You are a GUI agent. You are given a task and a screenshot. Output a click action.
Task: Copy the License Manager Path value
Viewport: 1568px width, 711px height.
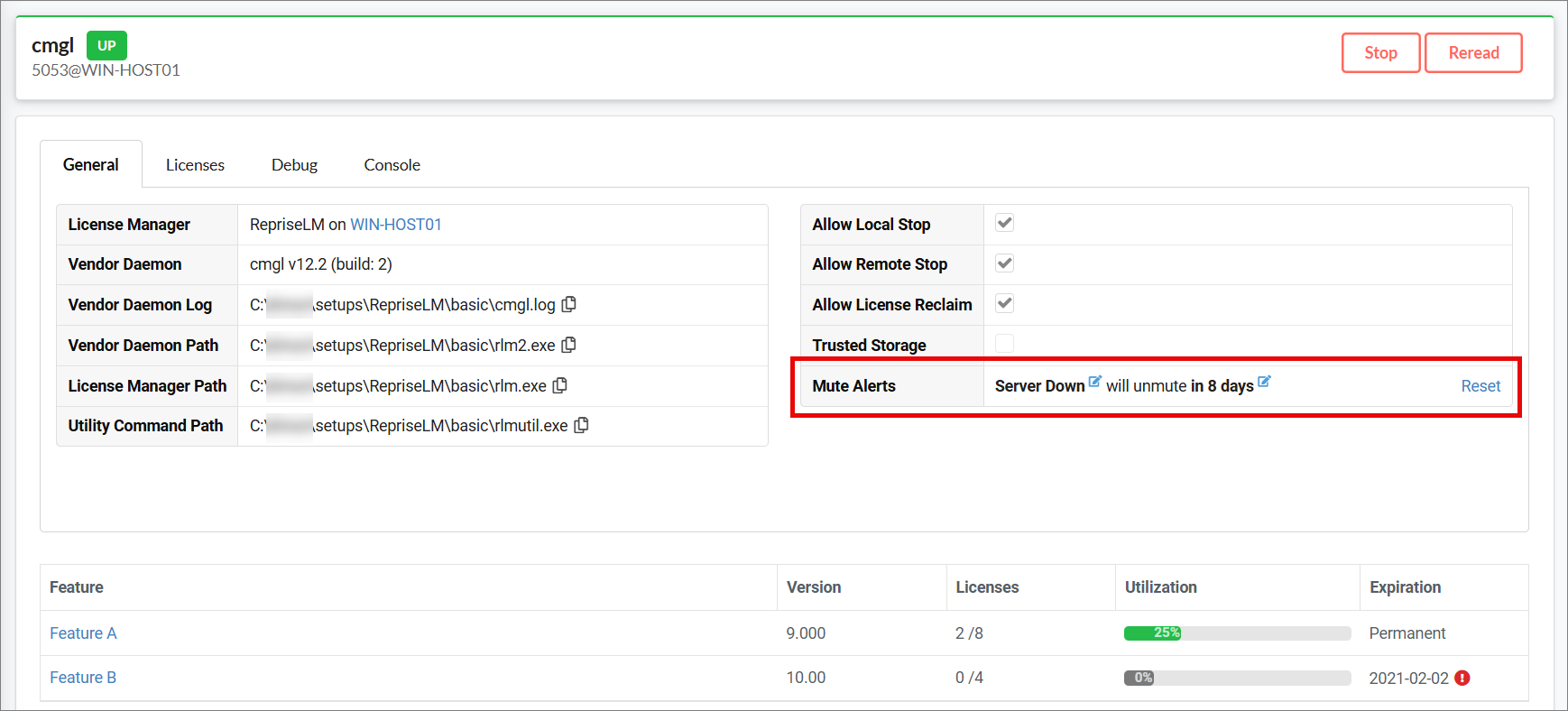pos(560,385)
